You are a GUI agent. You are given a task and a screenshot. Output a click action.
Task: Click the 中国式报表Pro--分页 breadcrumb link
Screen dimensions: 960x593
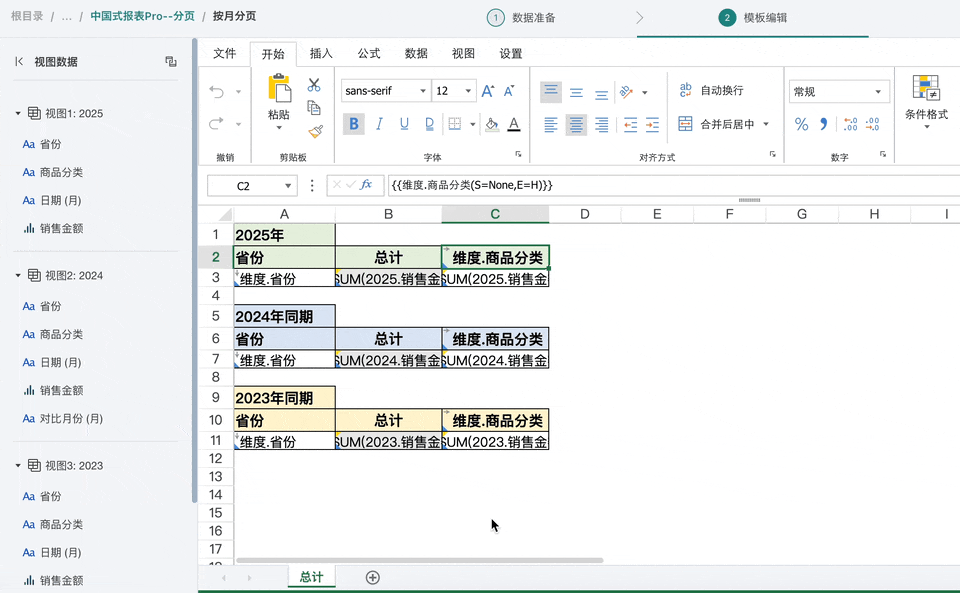click(143, 16)
